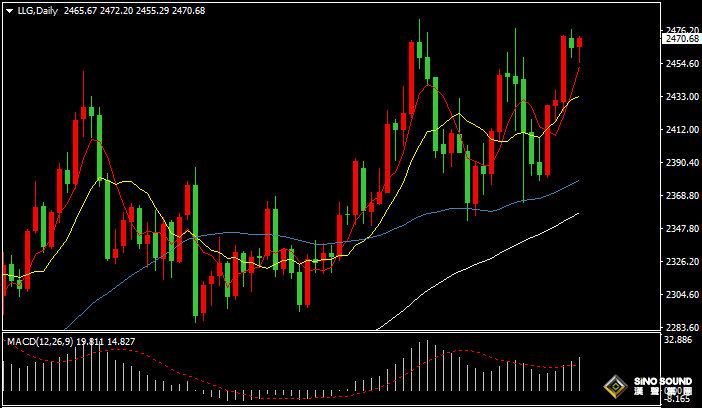702x408 pixels.
Task: Select the highlighted current price tag 2470.68
Action: pos(680,38)
